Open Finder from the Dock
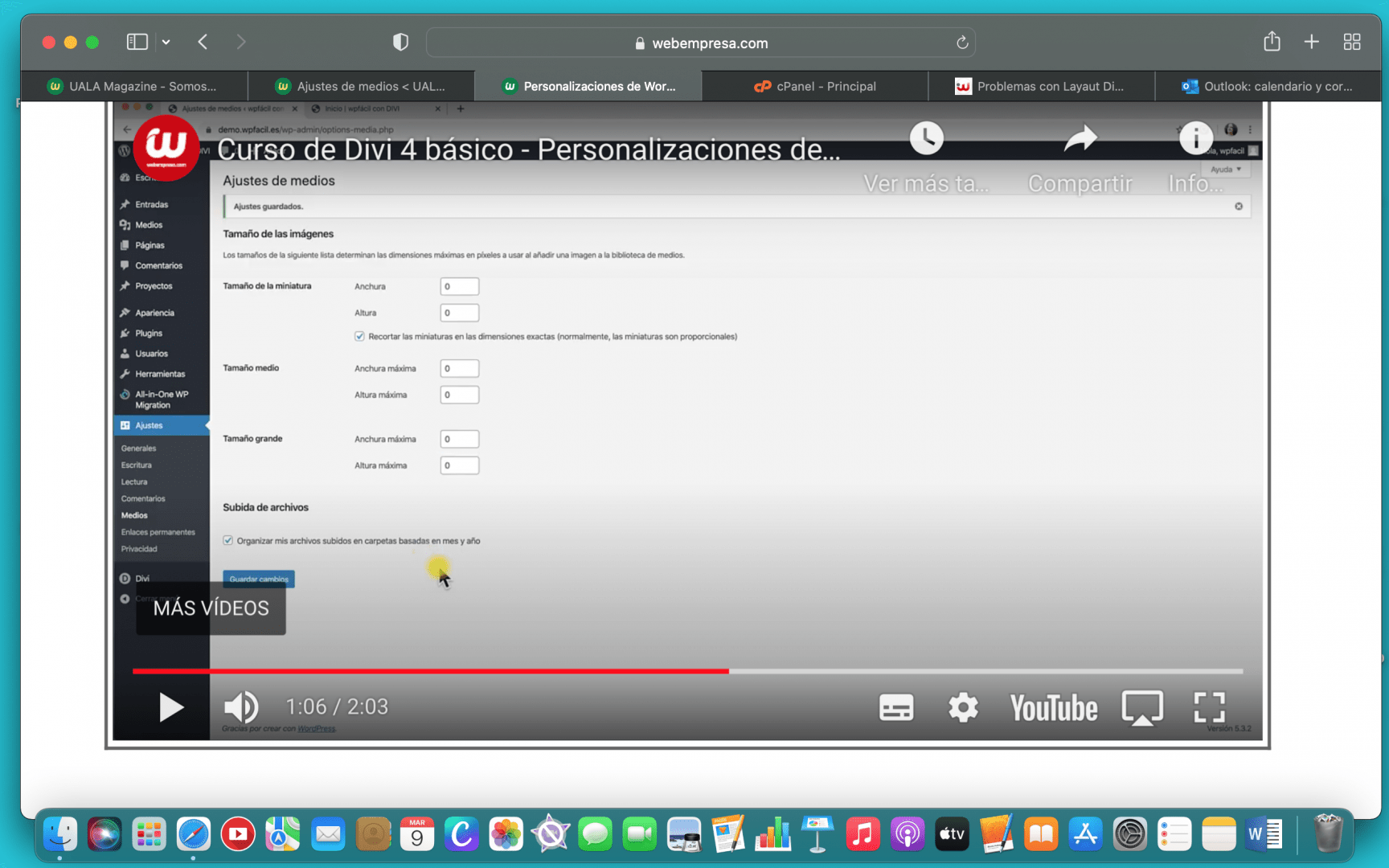1389x868 pixels. click(x=59, y=834)
